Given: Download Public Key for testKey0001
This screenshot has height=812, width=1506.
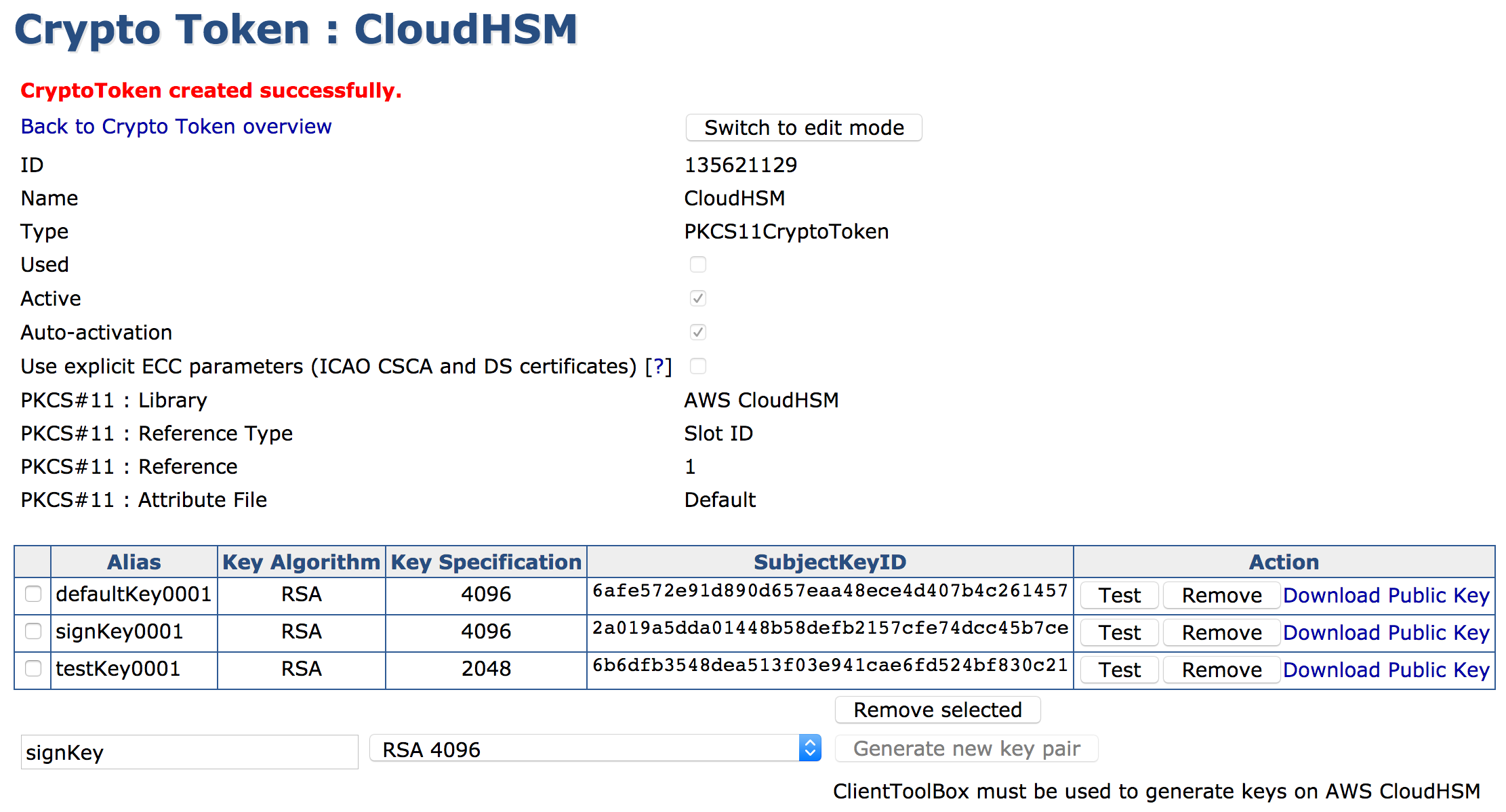Looking at the screenshot, I should point(1386,670).
